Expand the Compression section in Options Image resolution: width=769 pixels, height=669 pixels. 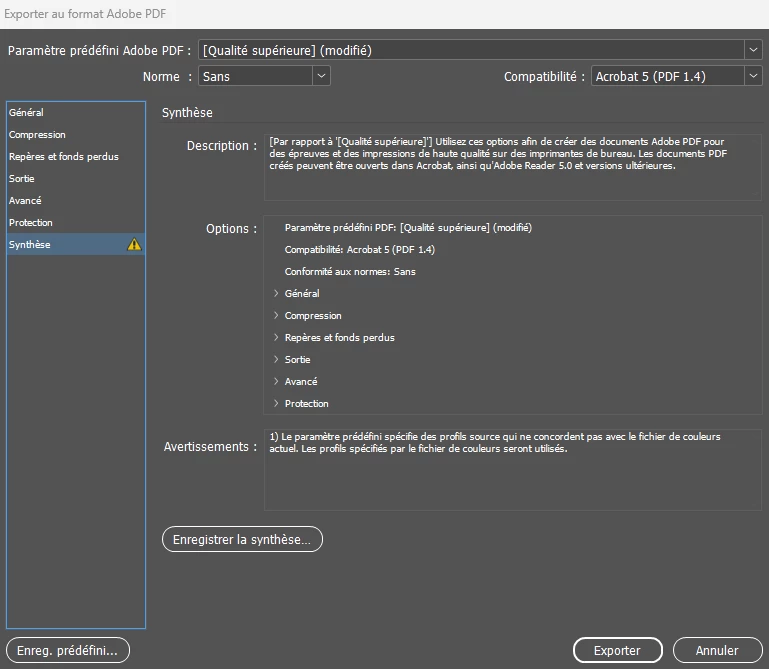[276, 315]
